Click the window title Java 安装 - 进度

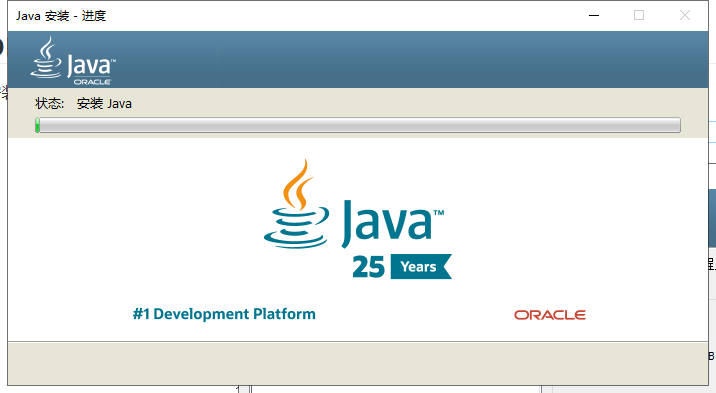click(61, 16)
